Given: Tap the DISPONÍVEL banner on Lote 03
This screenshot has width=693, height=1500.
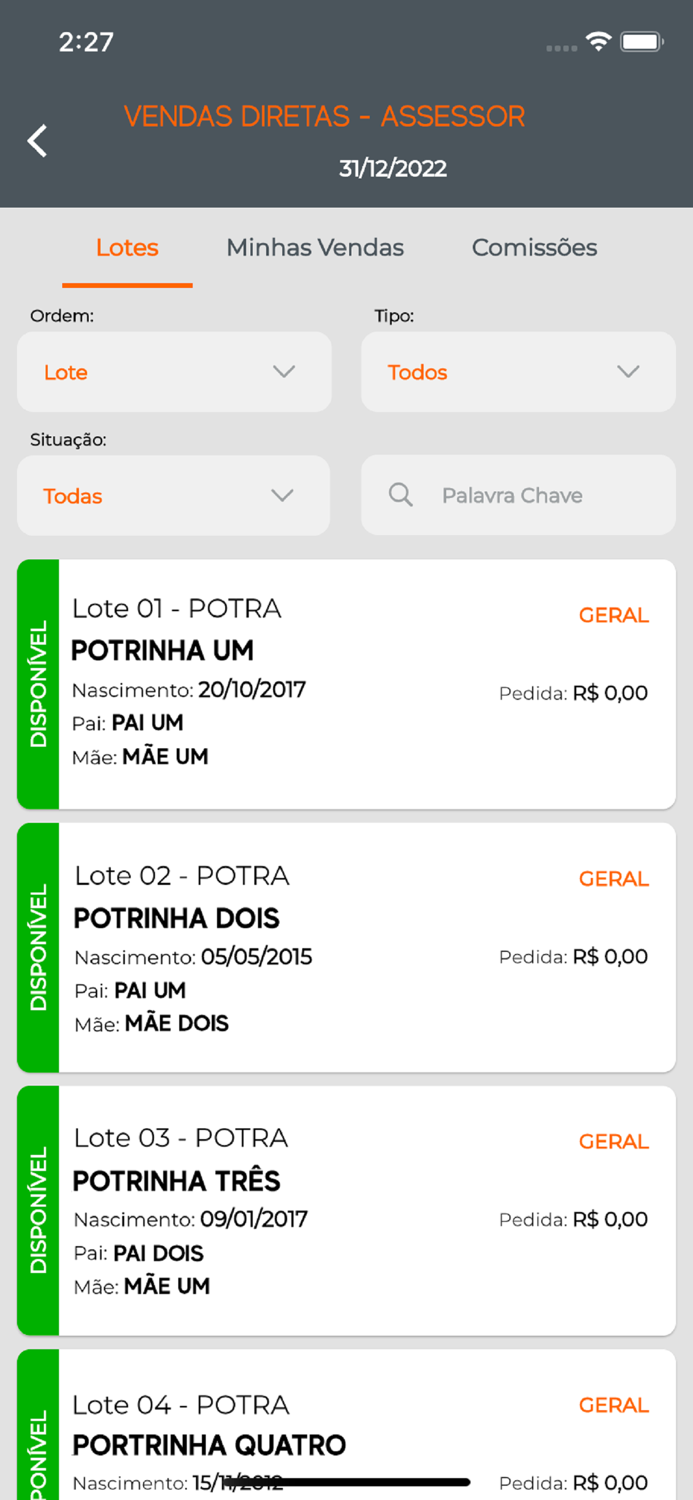Looking at the screenshot, I should click(38, 1210).
